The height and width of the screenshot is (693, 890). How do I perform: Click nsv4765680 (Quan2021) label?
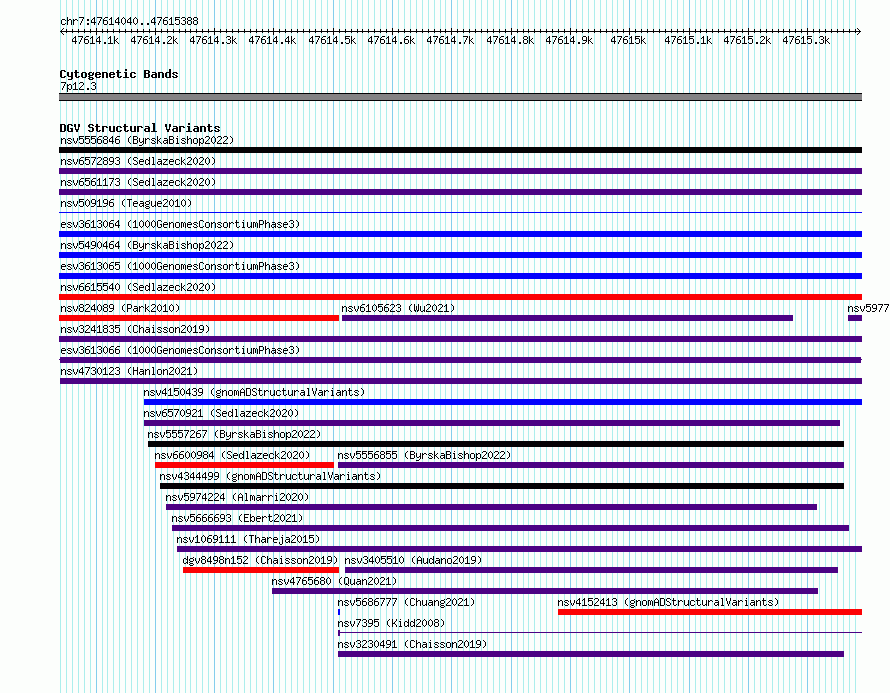point(334,581)
